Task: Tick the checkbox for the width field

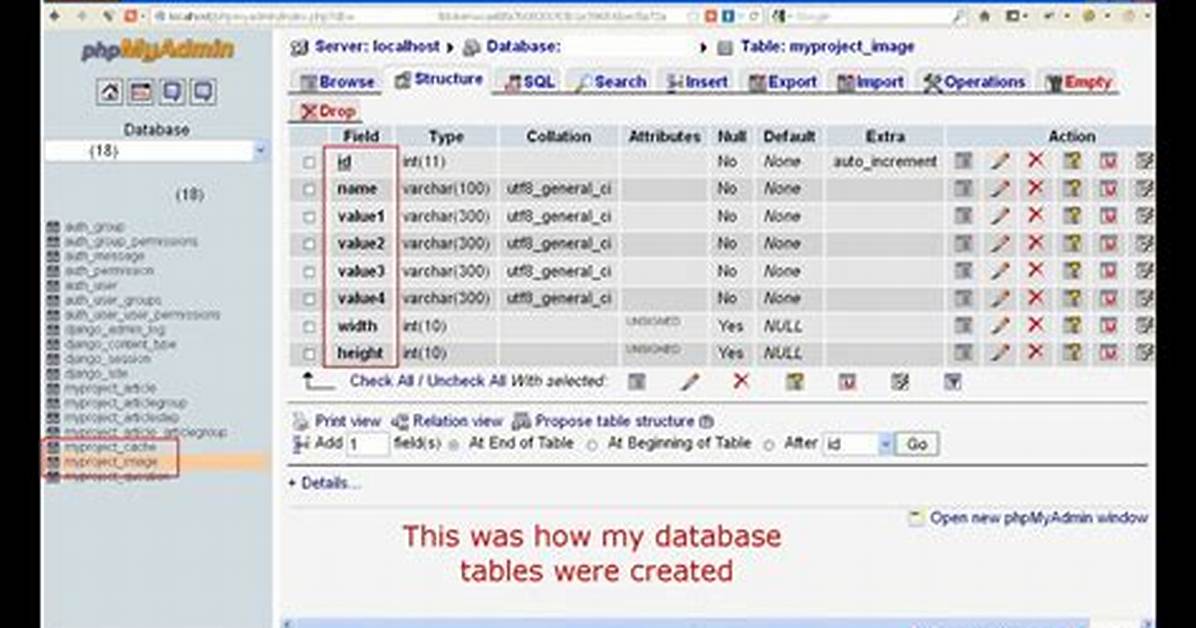Action: (x=309, y=327)
